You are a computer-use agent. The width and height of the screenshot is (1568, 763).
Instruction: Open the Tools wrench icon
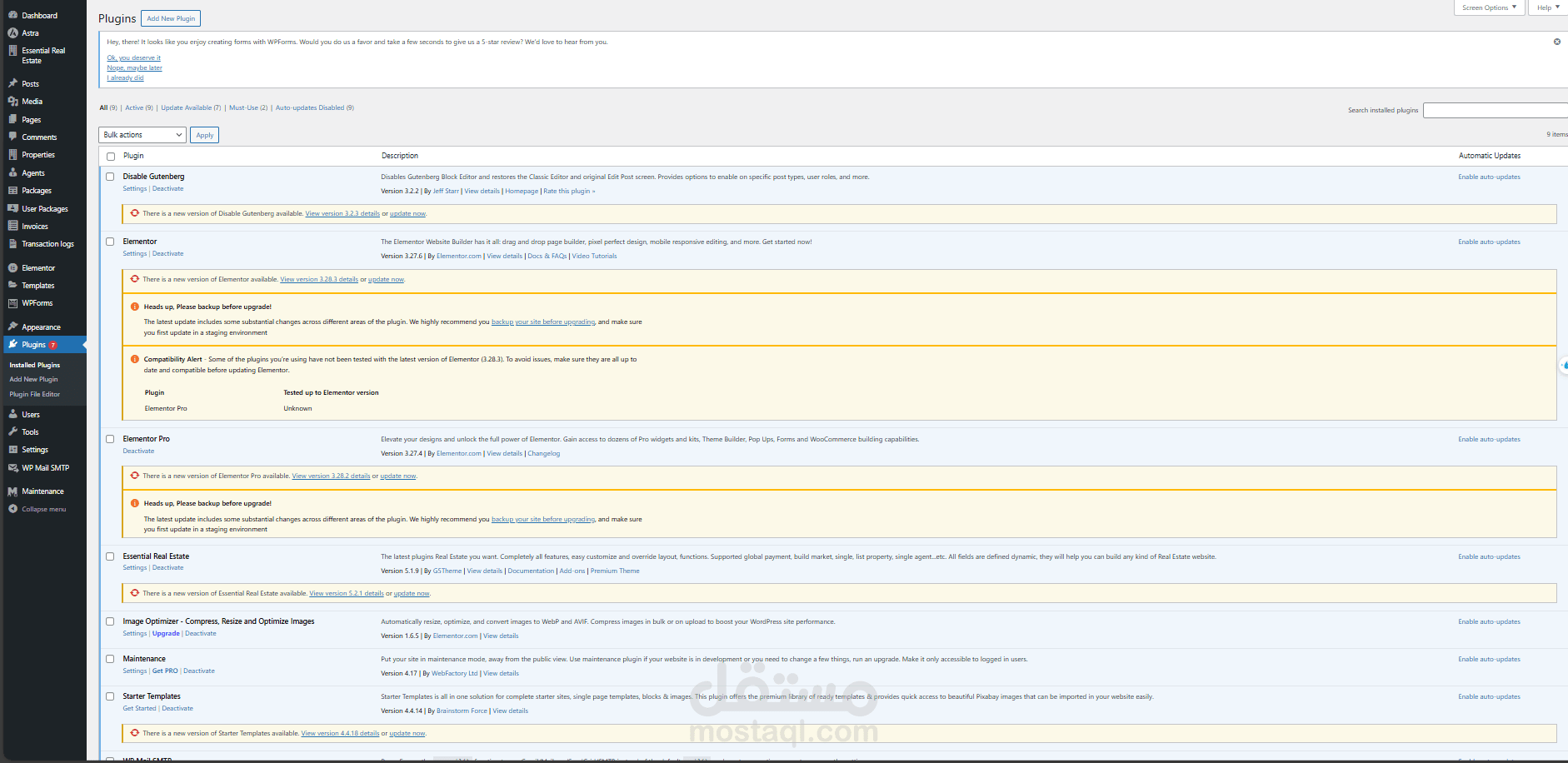[12, 431]
